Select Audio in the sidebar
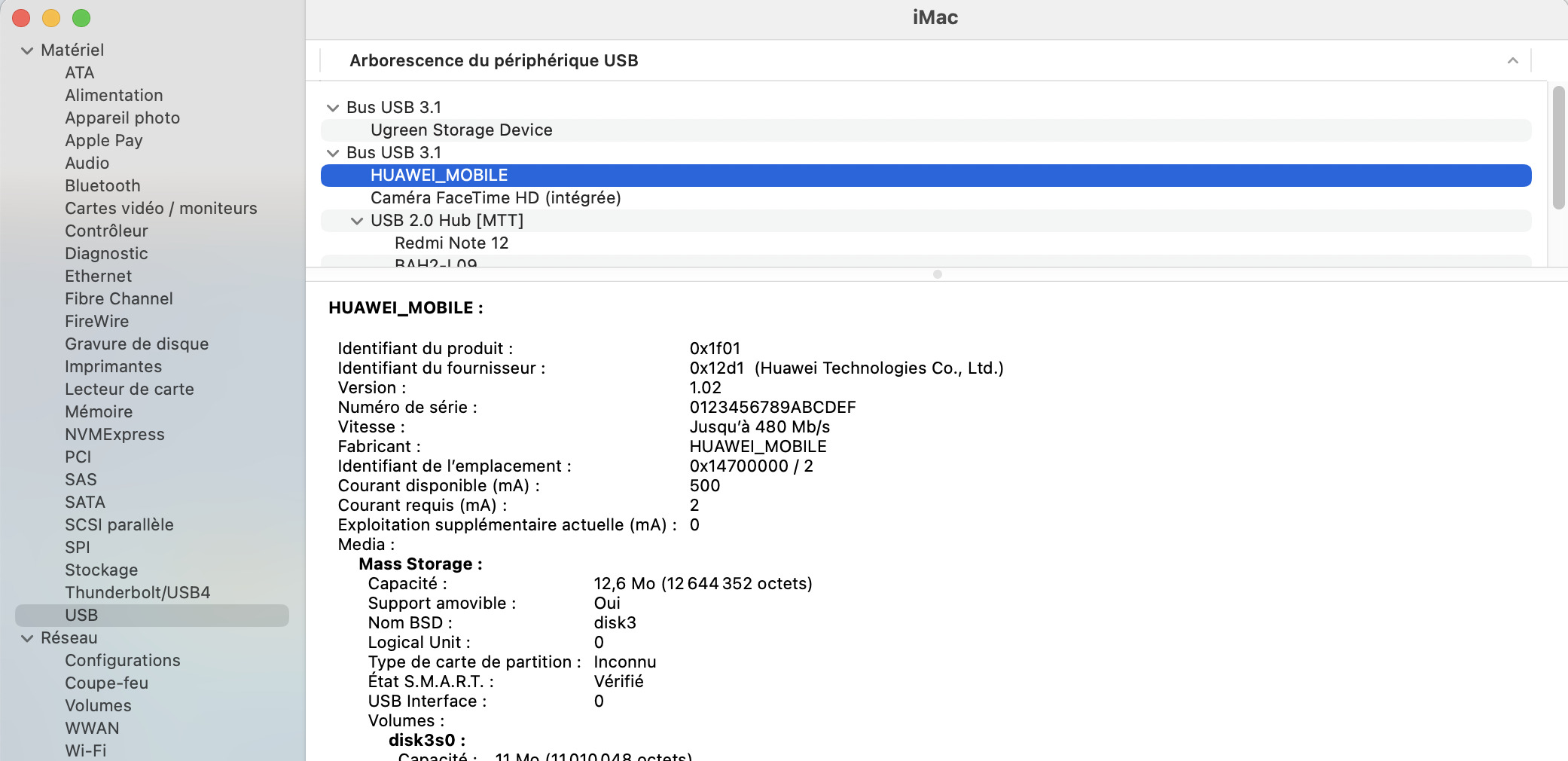The height and width of the screenshot is (761, 1568). pos(87,163)
